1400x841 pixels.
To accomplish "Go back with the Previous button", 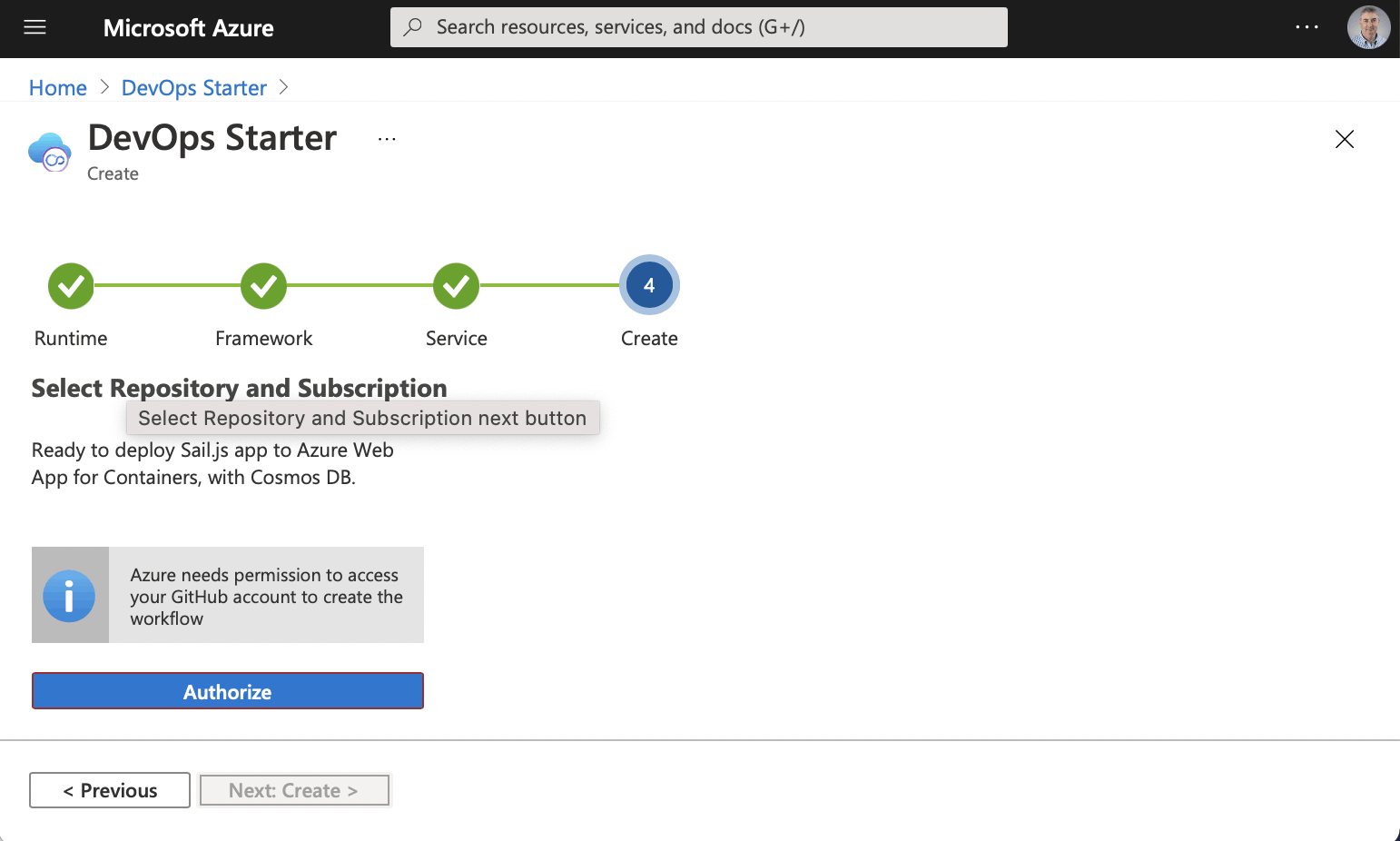I will point(110,790).
